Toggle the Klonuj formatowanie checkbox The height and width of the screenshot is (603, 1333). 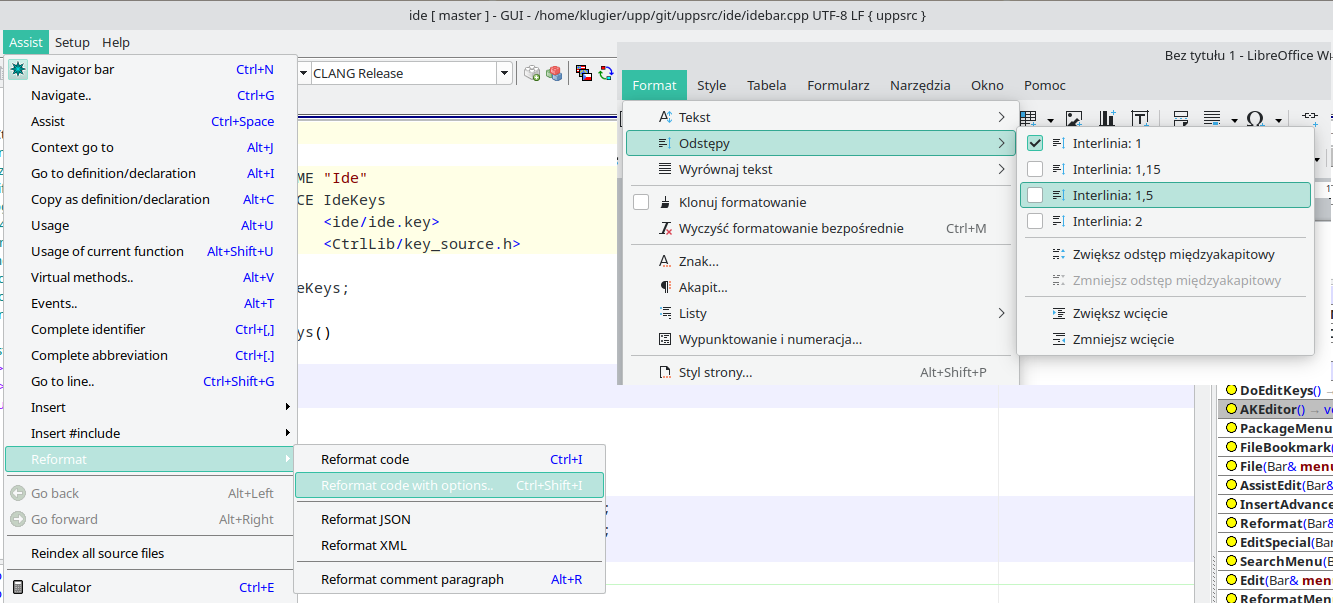(641, 202)
